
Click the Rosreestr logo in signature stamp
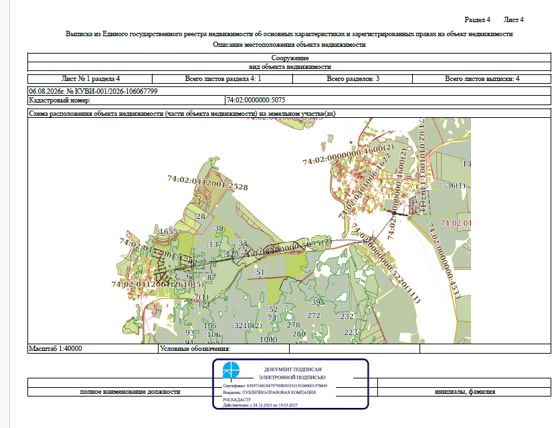231,371
